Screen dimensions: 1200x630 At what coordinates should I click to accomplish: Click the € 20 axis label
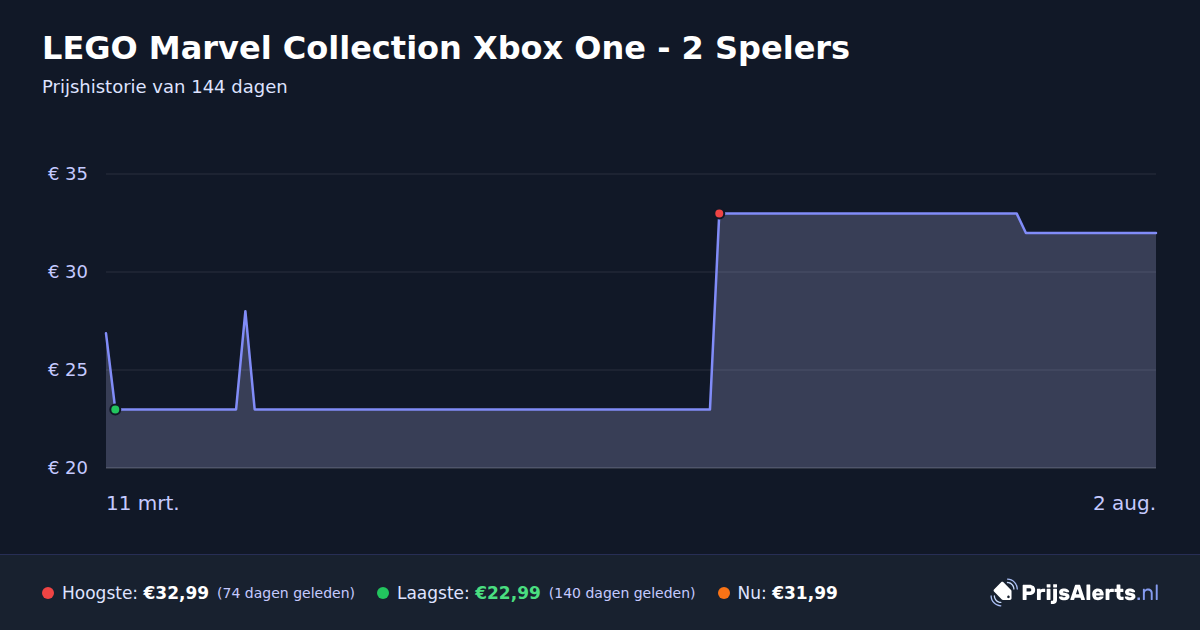(x=68, y=468)
